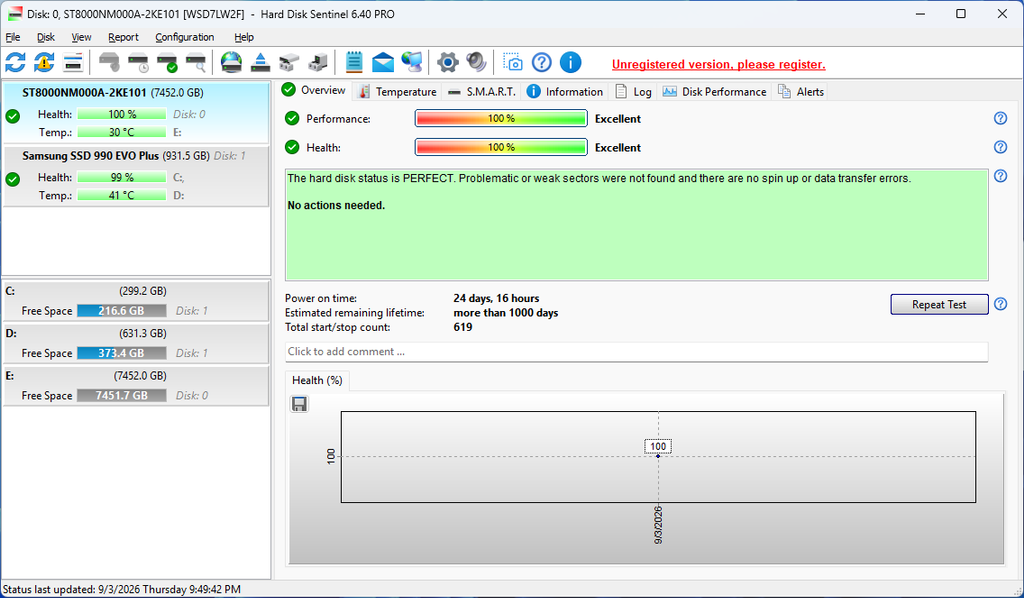Click the help icon beside Performance bar
This screenshot has width=1024, height=598.
tap(1000, 118)
